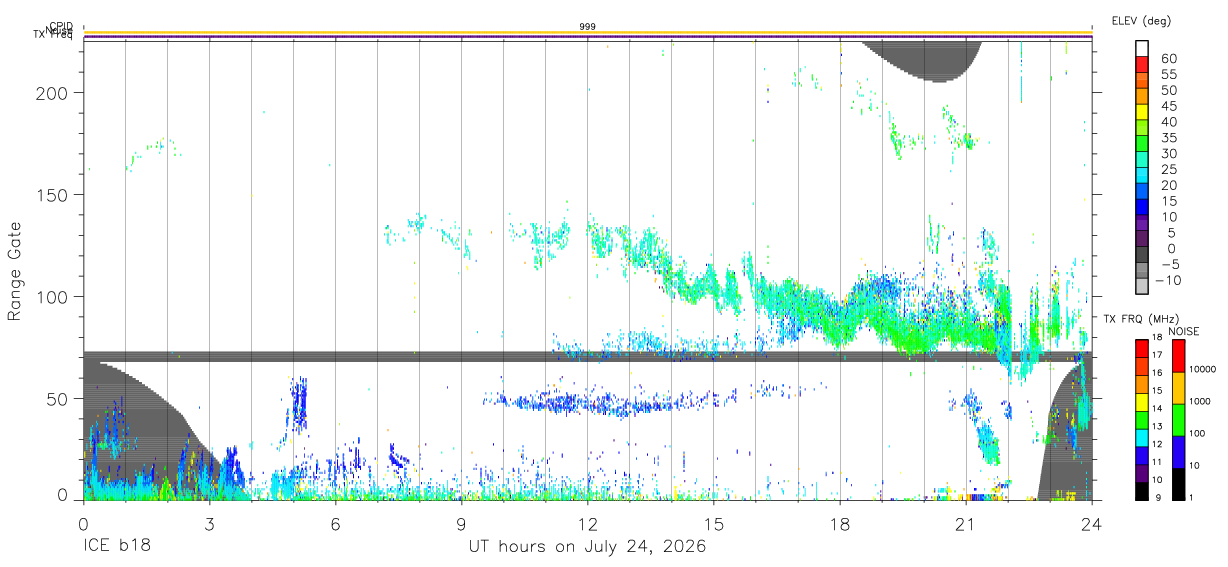Click the "60" elevation tick label
This screenshot has width=1228, height=567.
(1168, 59)
